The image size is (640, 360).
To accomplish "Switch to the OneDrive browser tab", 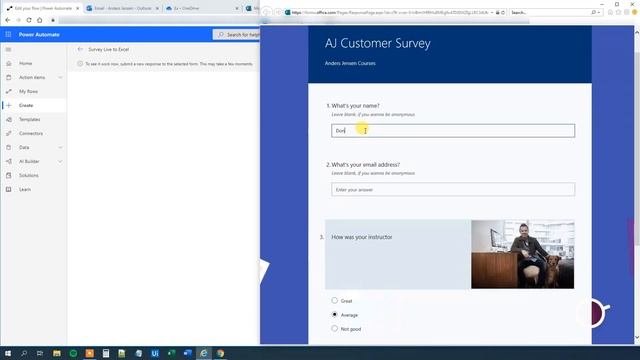I will (202, 8).
